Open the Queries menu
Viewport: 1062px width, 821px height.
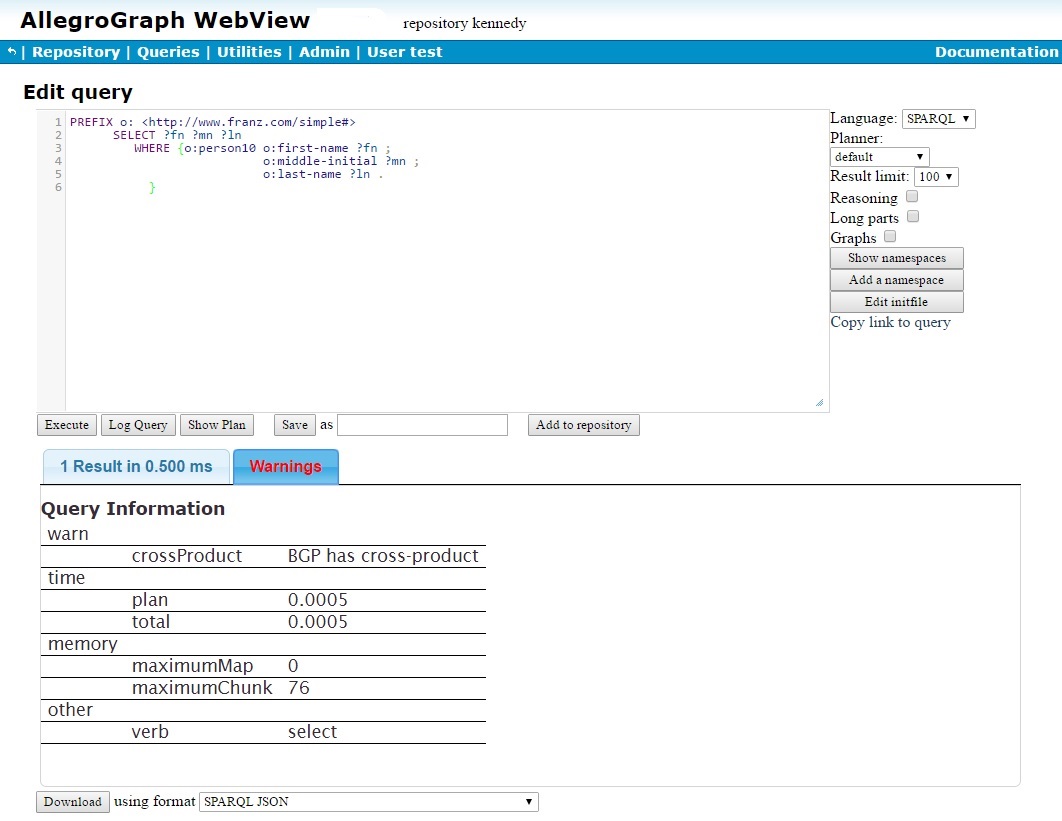[168, 52]
